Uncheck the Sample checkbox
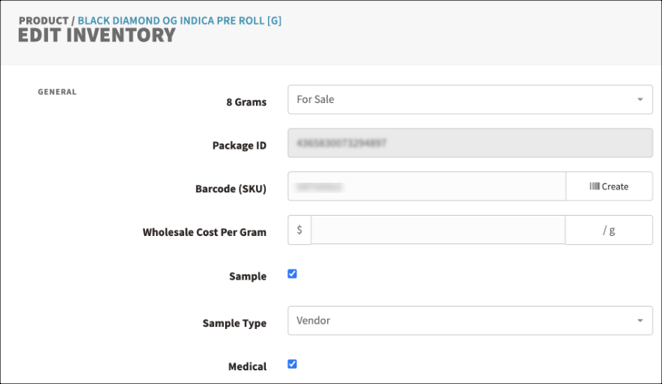The image size is (662, 384). 292,274
